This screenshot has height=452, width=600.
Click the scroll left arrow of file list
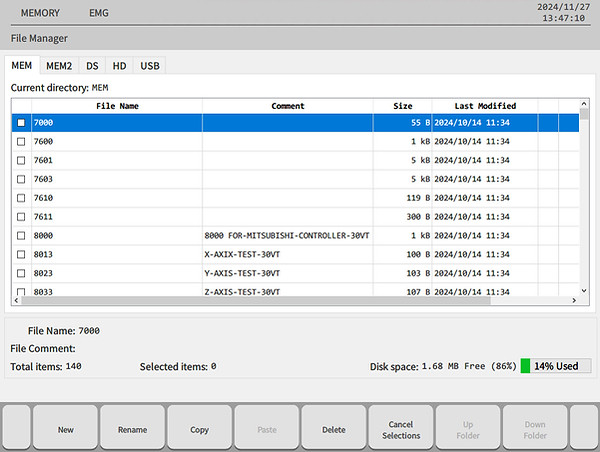16,300
